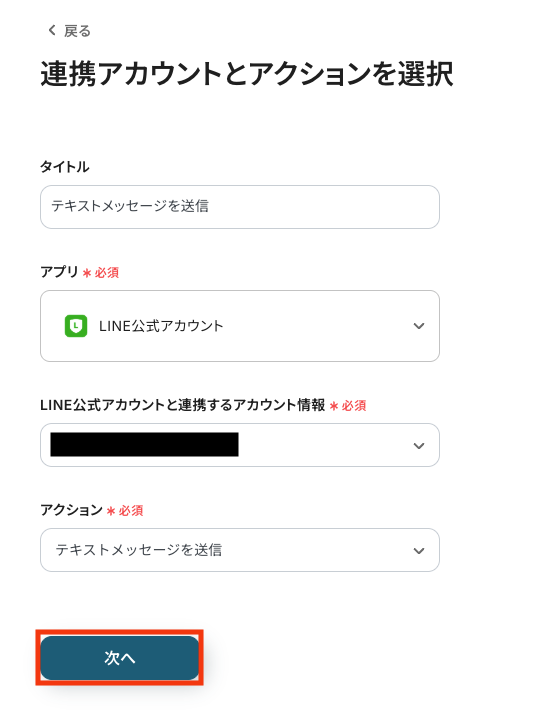535x721 pixels.
Task: Click the chevron in the account info dropdown
Action: pyautogui.click(x=419, y=446)
